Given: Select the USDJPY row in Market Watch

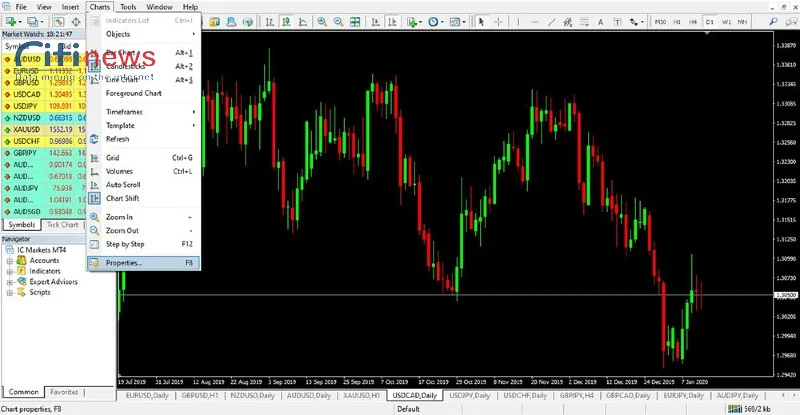Looking at the screenshot, I should pyautogui.click(x=44, y=106).
